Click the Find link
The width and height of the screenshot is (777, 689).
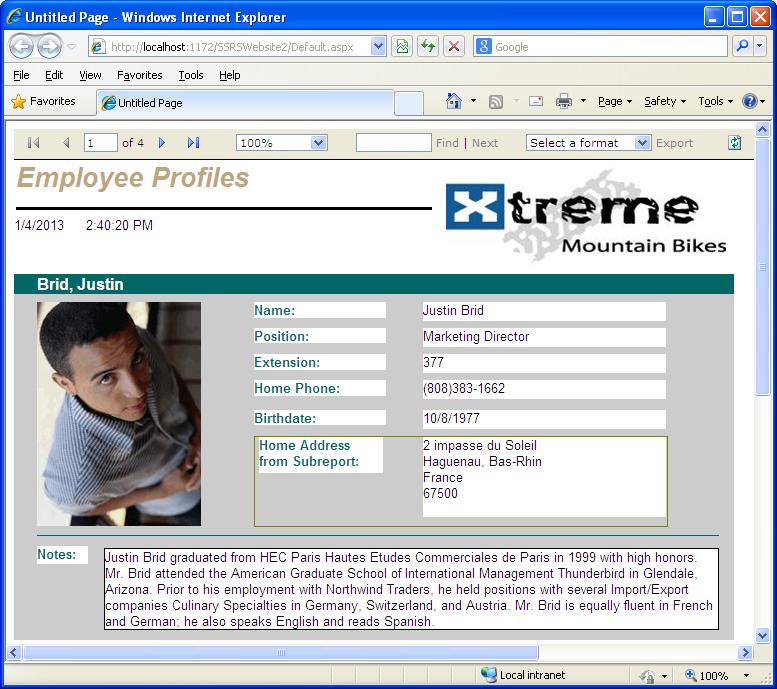tap(447, 143)
